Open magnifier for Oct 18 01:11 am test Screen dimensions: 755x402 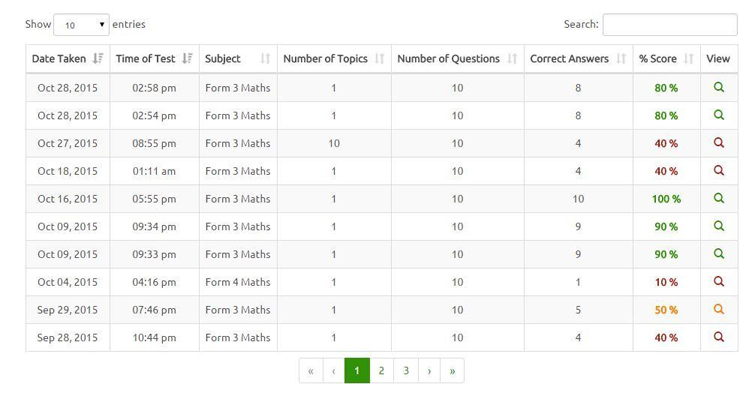(x=718, y=171)
